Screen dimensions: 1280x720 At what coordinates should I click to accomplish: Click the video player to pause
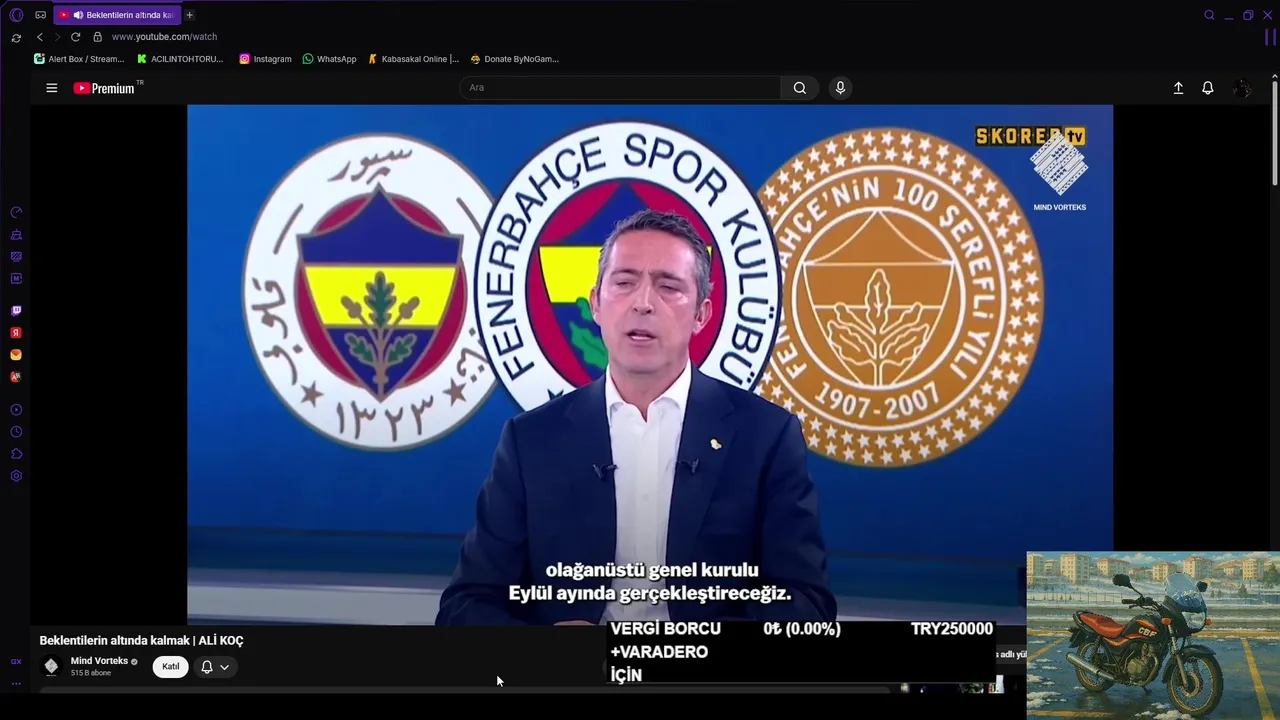pos(650,365)
